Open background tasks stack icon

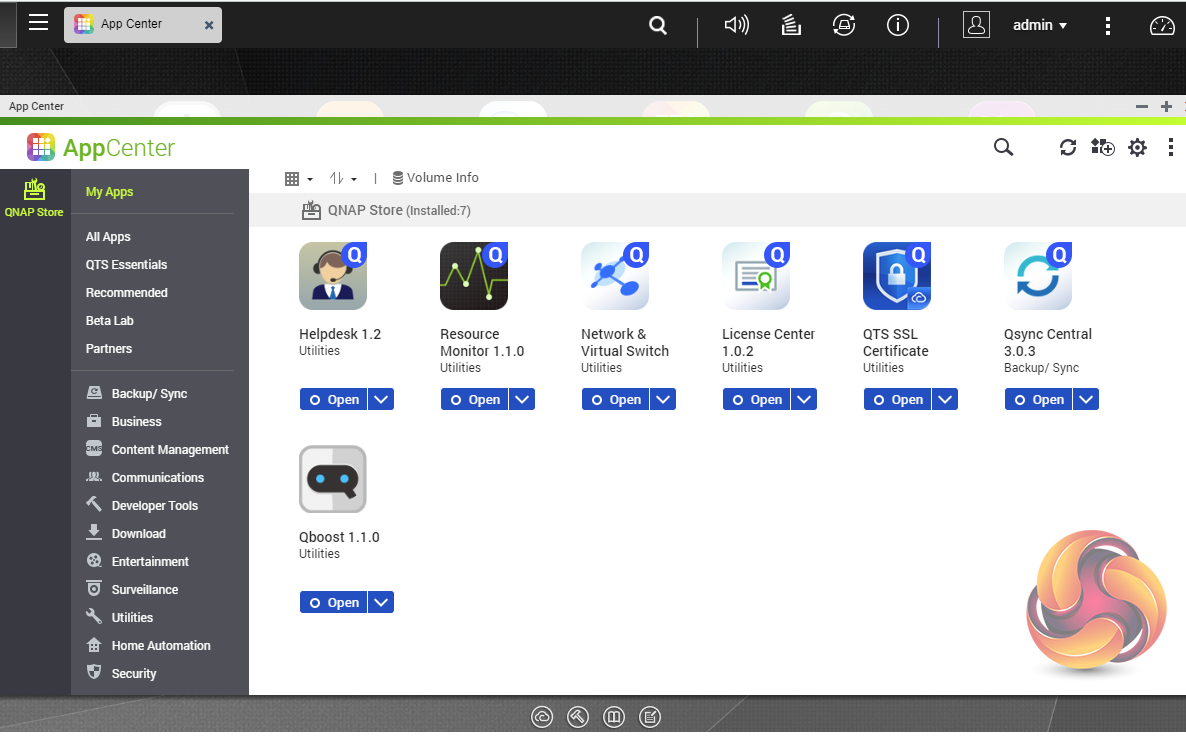791,25
